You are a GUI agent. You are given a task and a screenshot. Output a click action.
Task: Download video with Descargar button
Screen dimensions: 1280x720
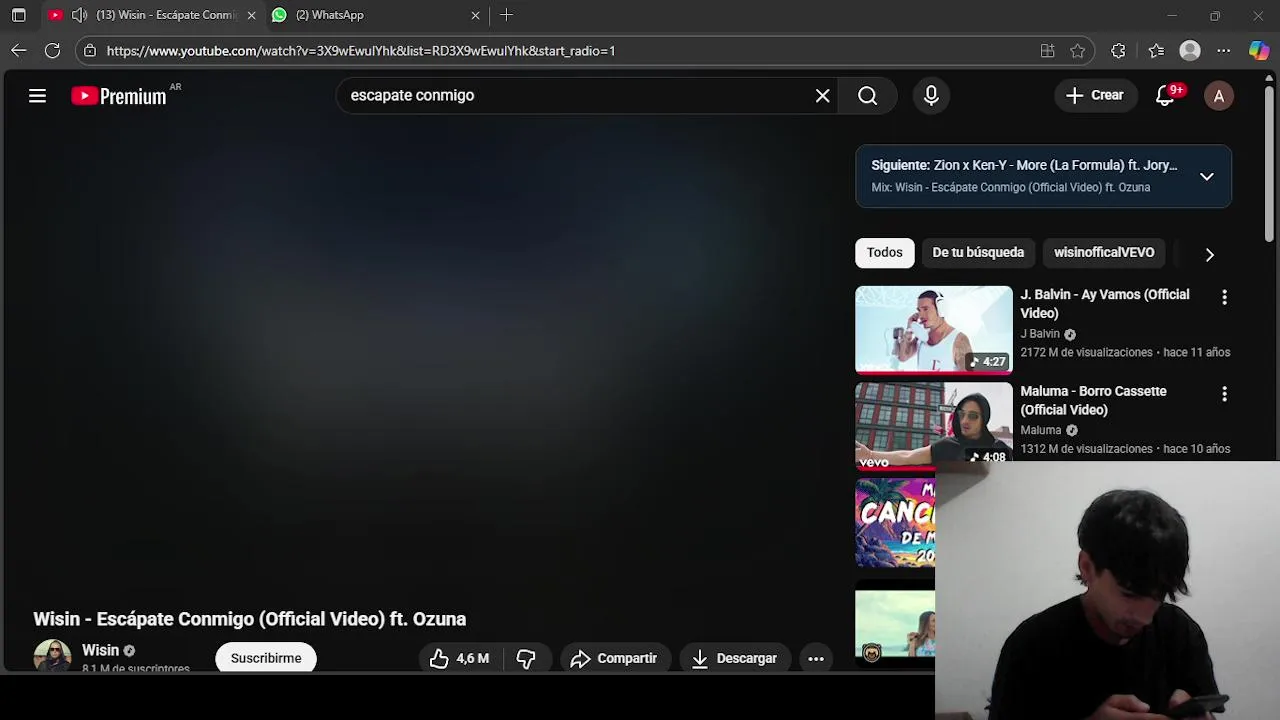click(734, 658)
